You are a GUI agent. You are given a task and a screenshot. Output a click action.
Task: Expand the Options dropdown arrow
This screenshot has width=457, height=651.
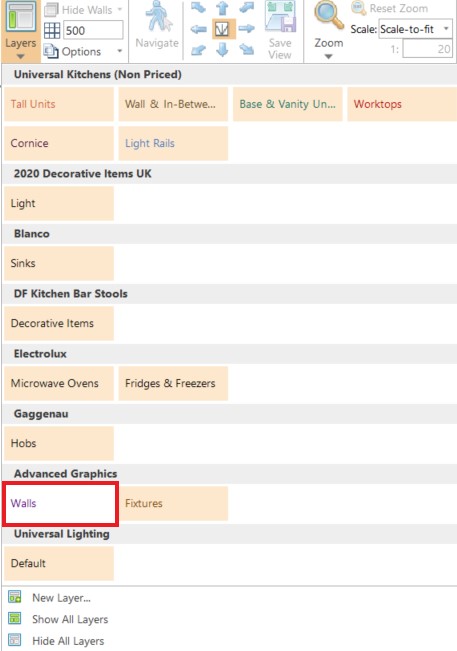[120, 51]
